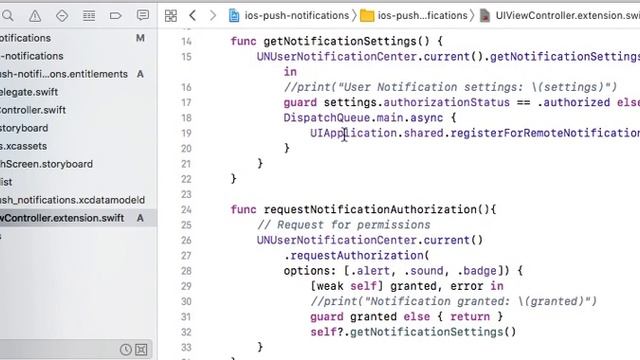The width and height of the screenshot is (640, 360).
Task: Open the Debug navigator icon
Action: click(x=89, y=16)
